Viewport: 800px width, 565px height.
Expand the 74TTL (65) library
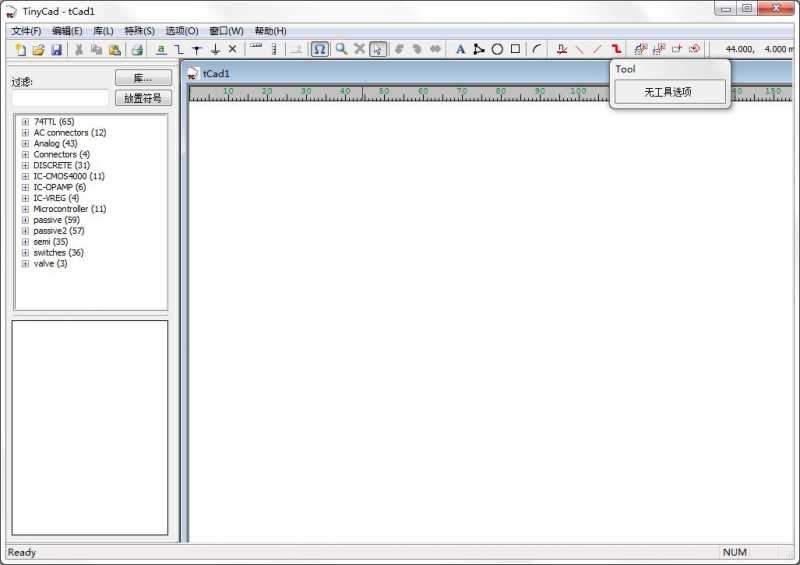[25, 122]
